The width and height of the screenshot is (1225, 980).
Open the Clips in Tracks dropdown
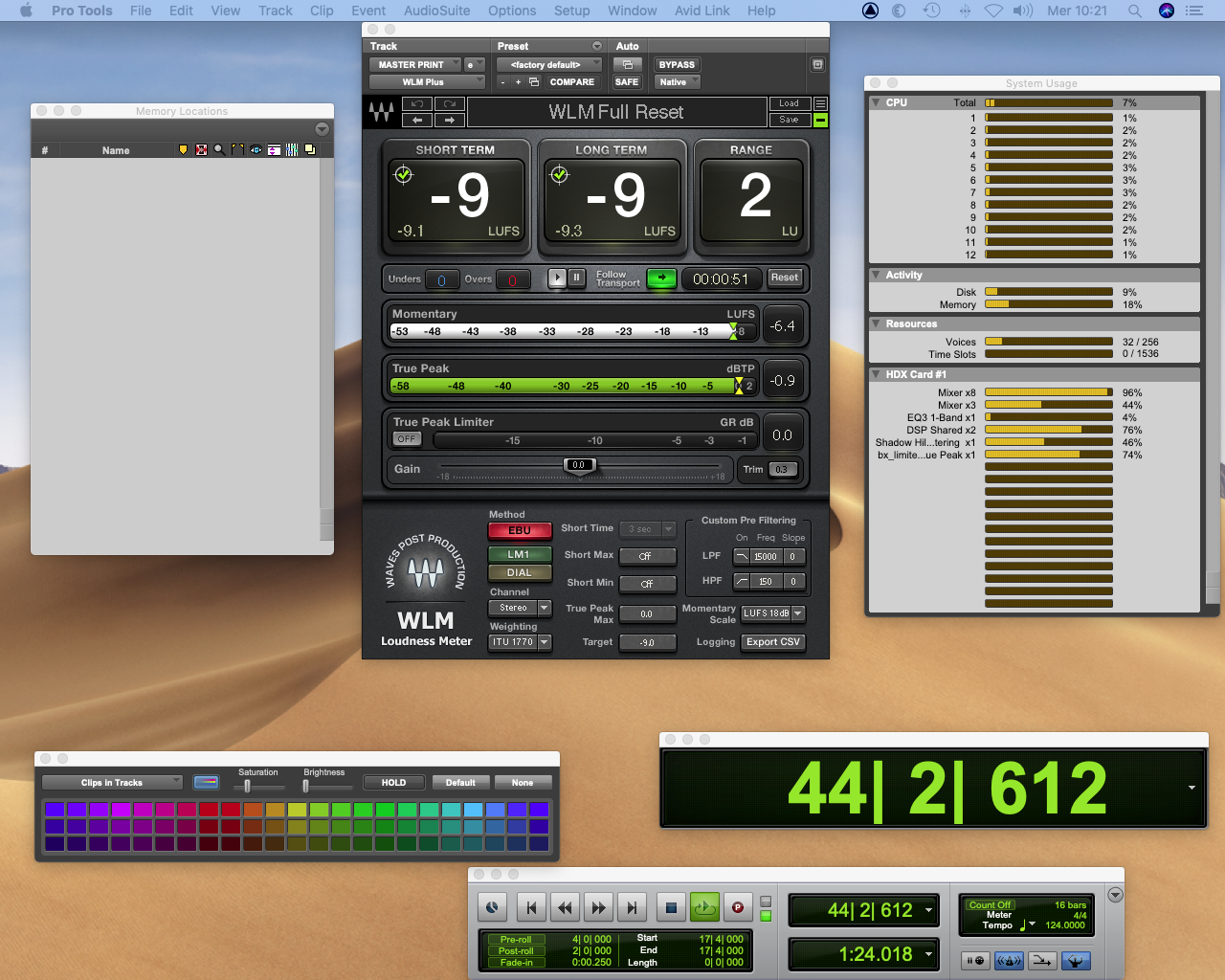112,783
